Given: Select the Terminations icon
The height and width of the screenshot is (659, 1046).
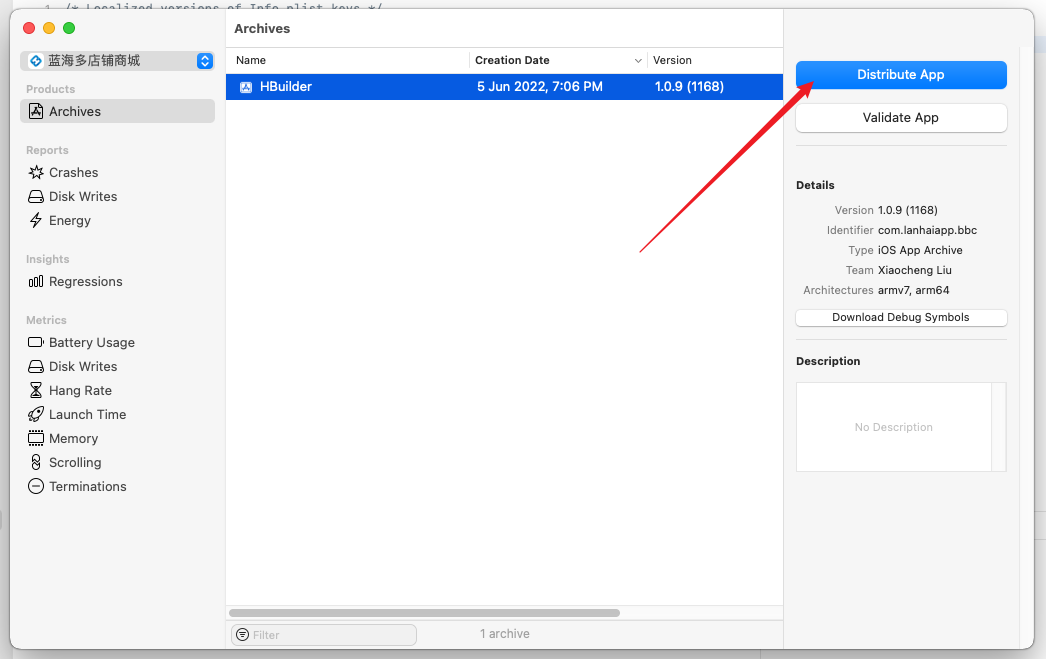Looking at the screenshot, I should (x=36, y=486).
